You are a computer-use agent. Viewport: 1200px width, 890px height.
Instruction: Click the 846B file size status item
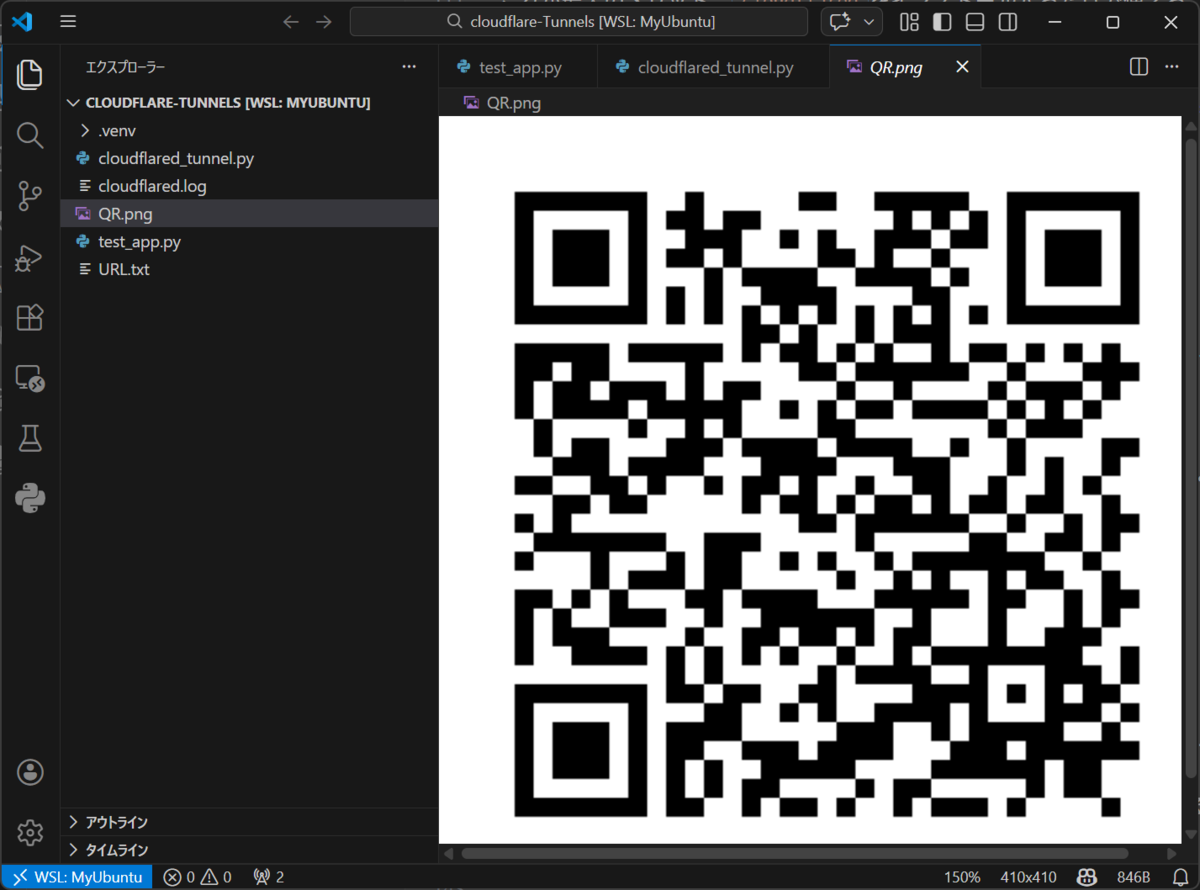(x=1133, y=877)
